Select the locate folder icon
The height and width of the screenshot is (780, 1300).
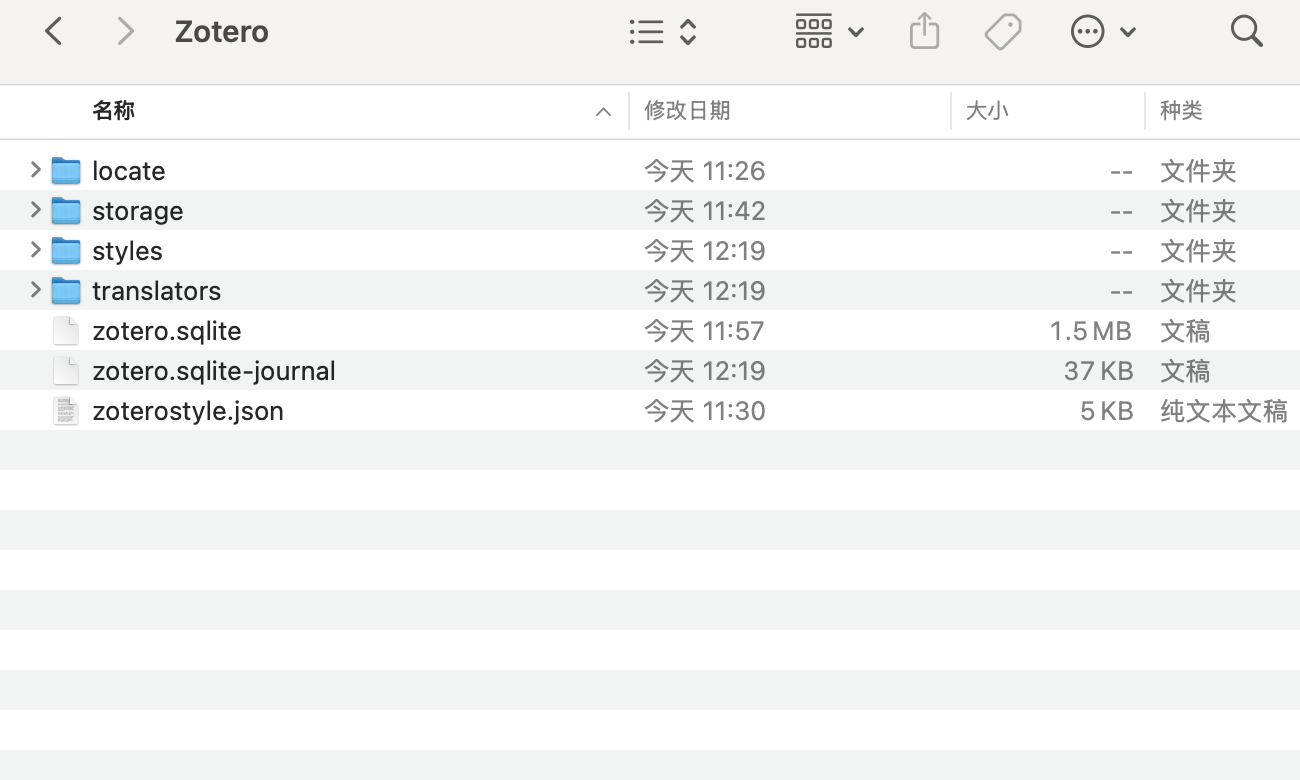(66, 170)
